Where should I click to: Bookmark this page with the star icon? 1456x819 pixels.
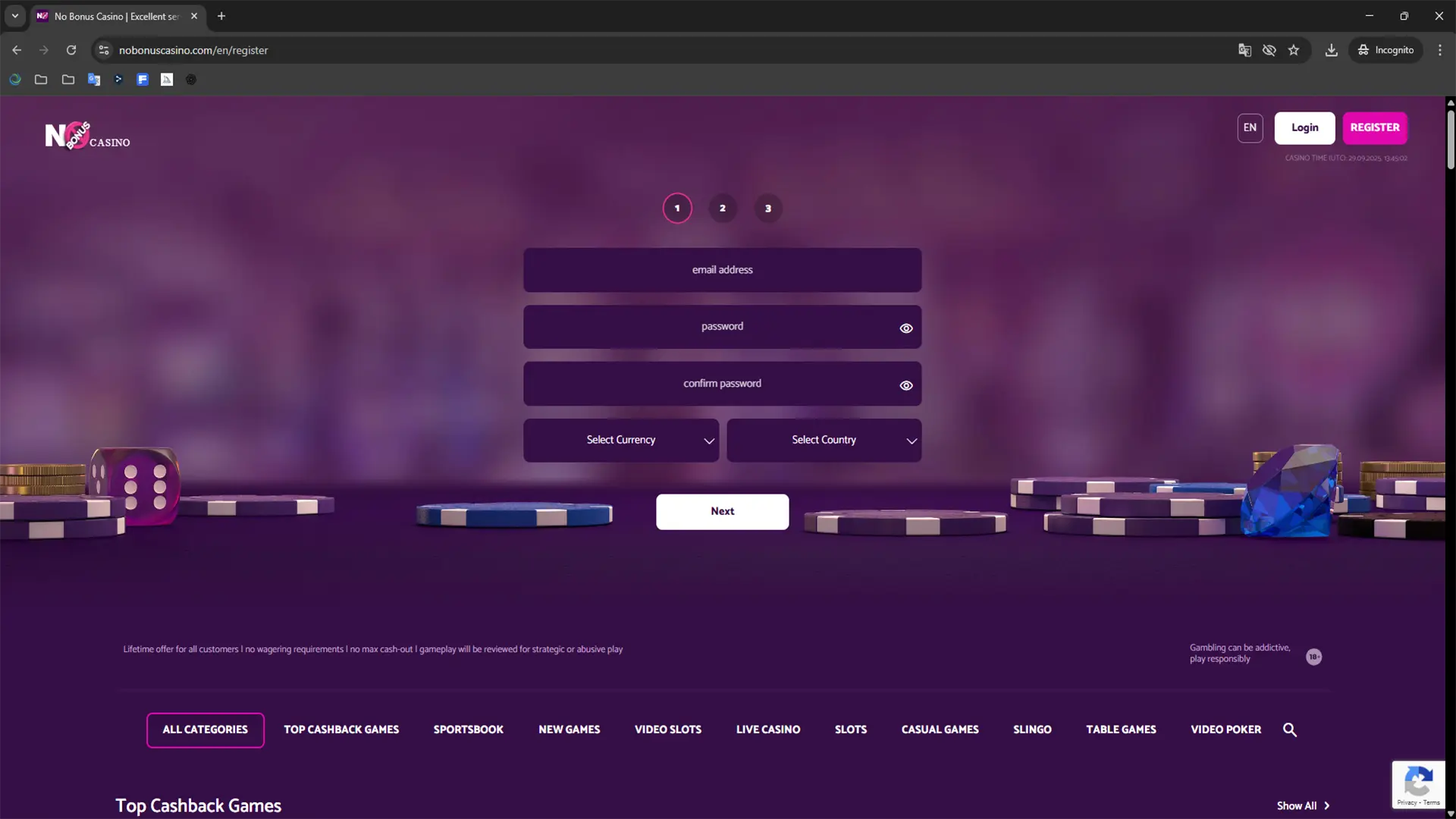[1294, 50]
